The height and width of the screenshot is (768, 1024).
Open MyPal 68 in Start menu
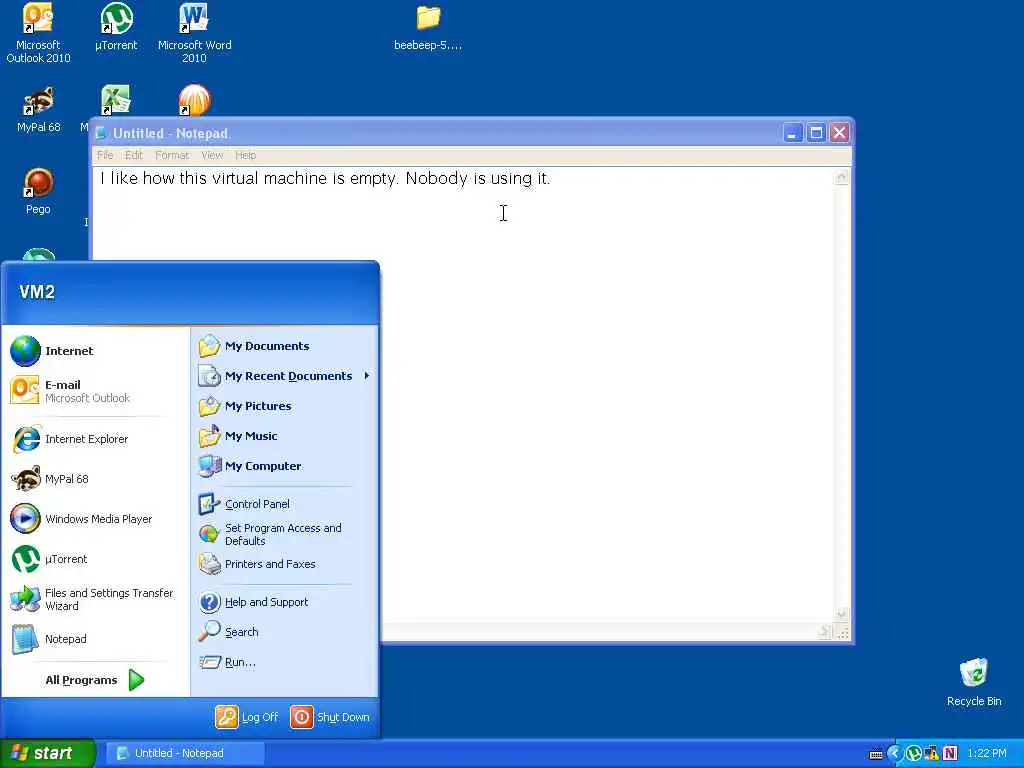96,479
